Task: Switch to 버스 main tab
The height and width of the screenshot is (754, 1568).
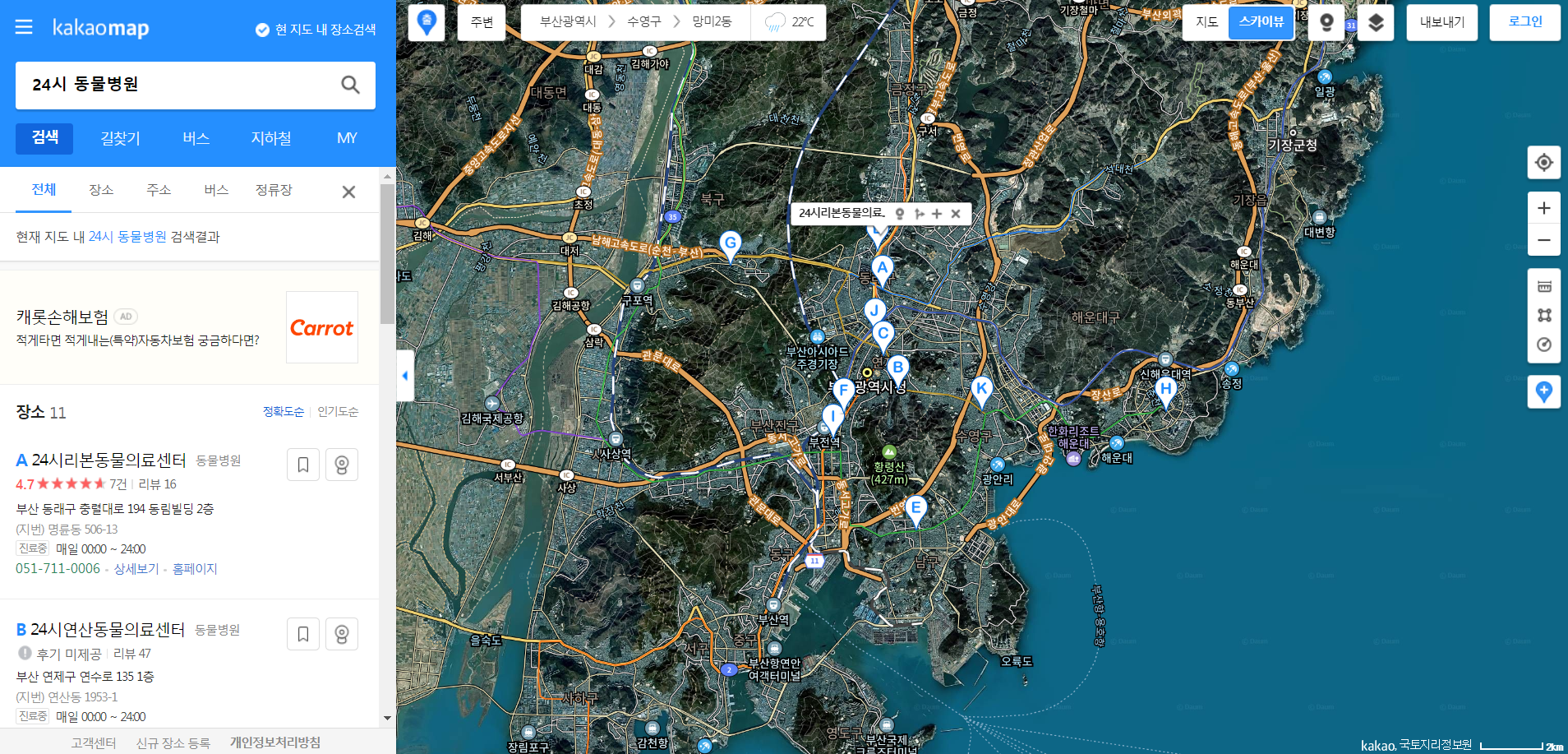Action: pos(196,138)
